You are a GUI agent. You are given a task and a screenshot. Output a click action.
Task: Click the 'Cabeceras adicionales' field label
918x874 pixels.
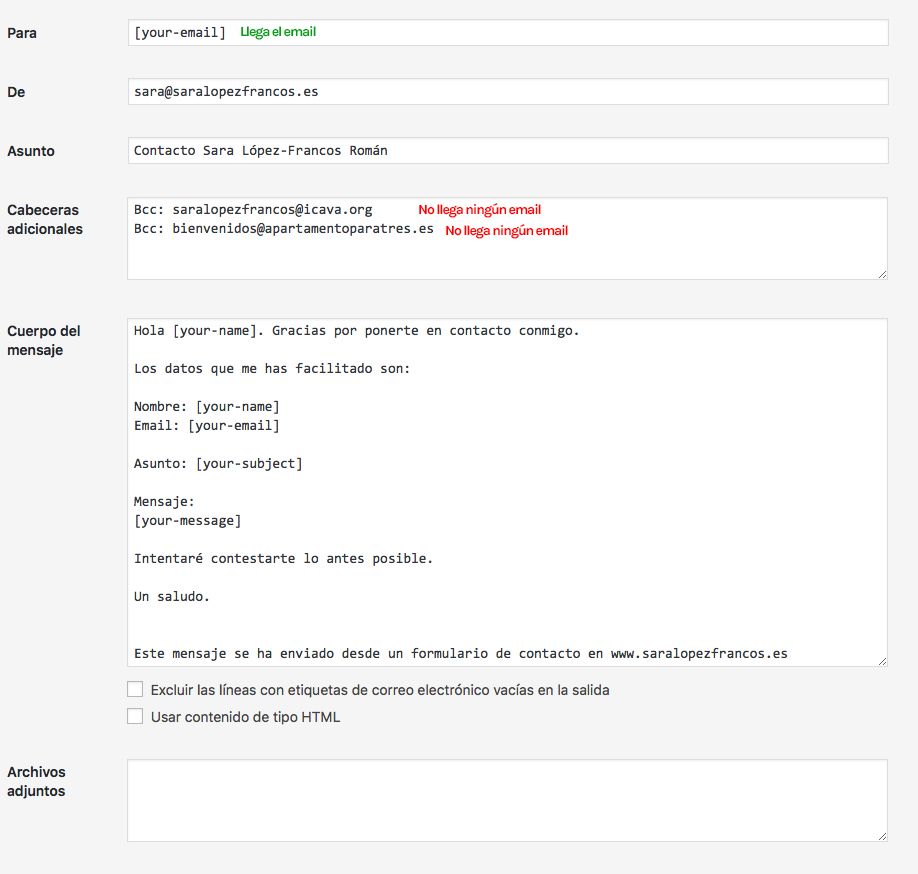click(x=45, y=220)
